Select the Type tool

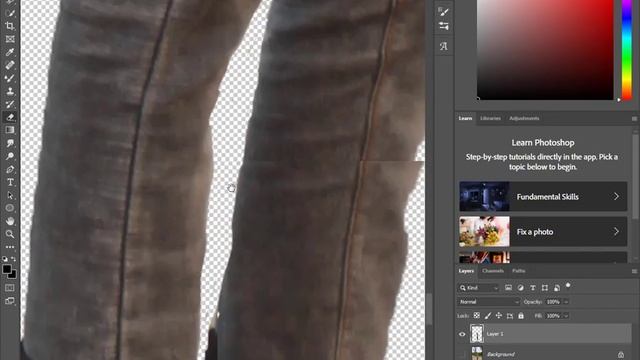(10, 182)
